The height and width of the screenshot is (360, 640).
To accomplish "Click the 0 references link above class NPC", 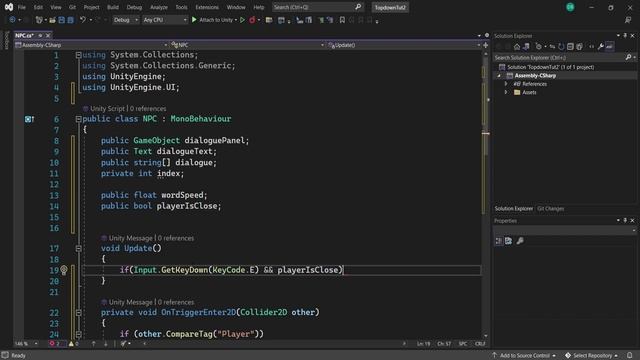I will pyautogui.click(x=148, y=109).
